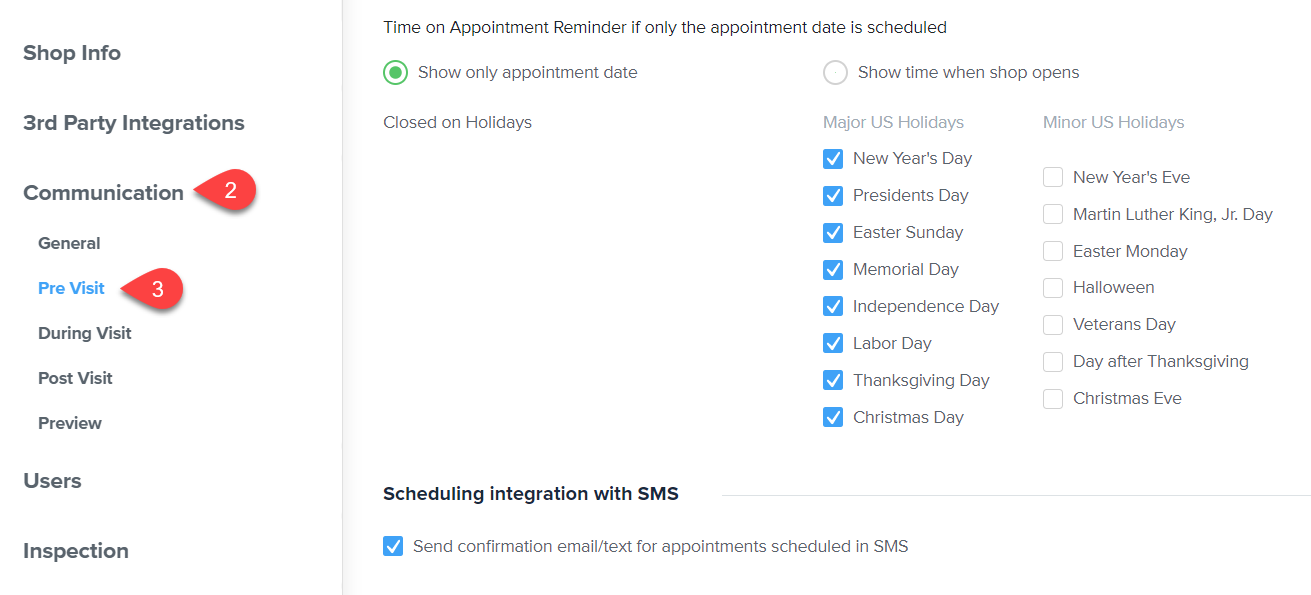The height and width of the screenshot is (595, 1311).
Task: Expand the Inspection section
Action: click(76, 551)
